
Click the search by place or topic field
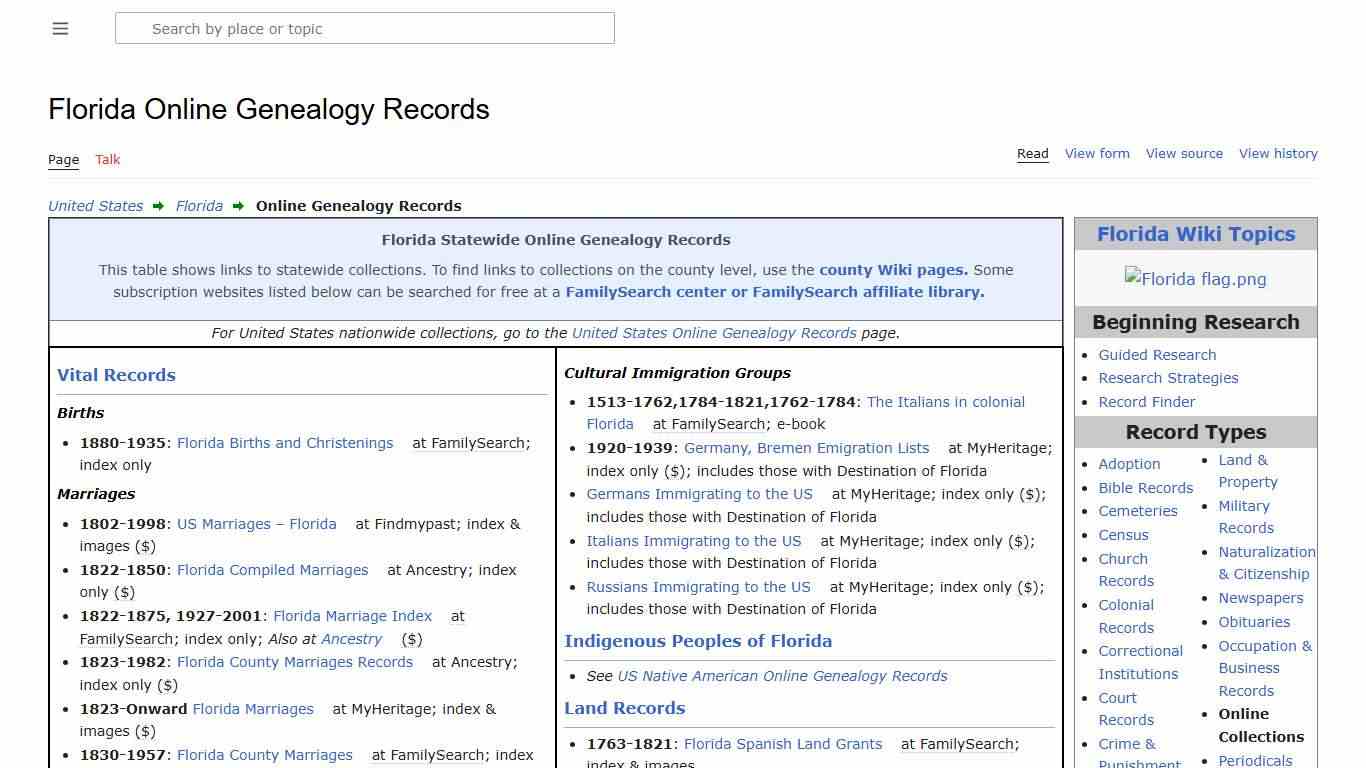point(365,28)
